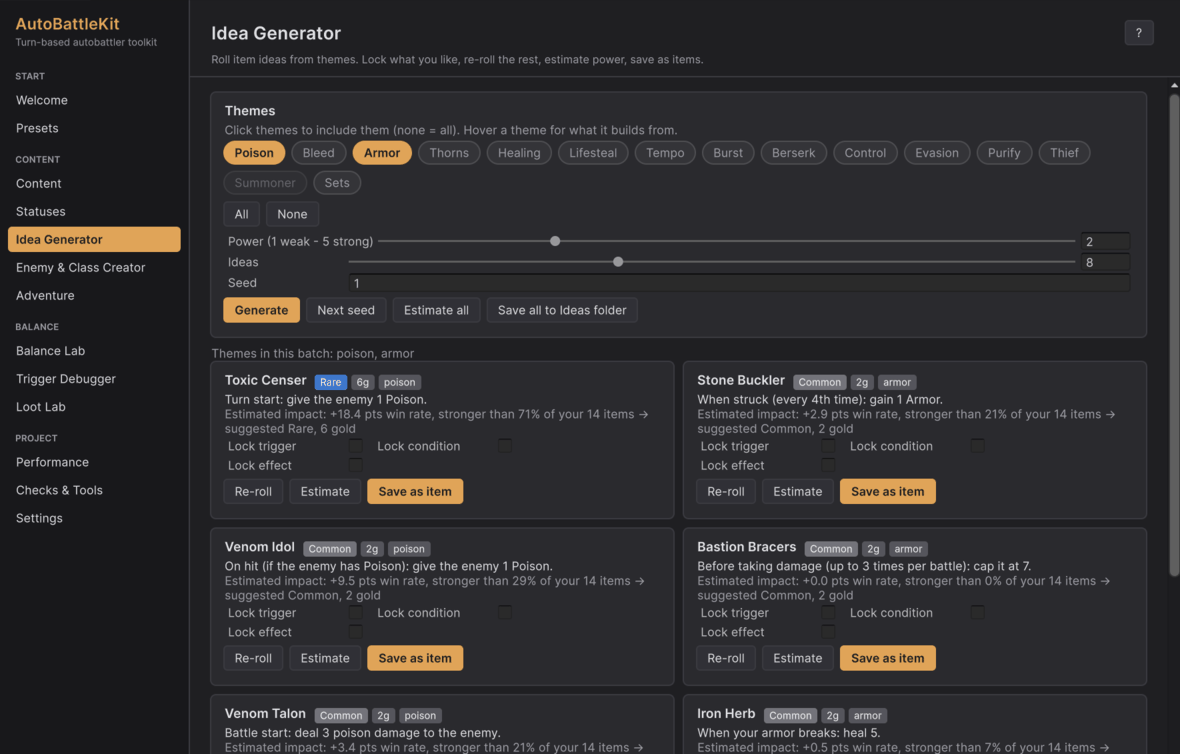This screenshot has width=1180, height=754.
Task: Open Statuses in the sidebar
Action: 94,211
